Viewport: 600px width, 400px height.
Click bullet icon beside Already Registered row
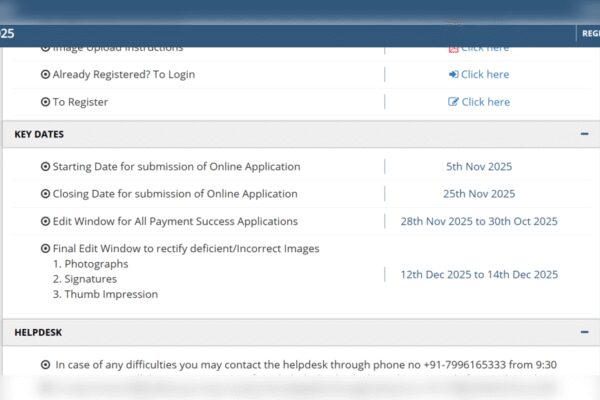(x=46, y=74)
